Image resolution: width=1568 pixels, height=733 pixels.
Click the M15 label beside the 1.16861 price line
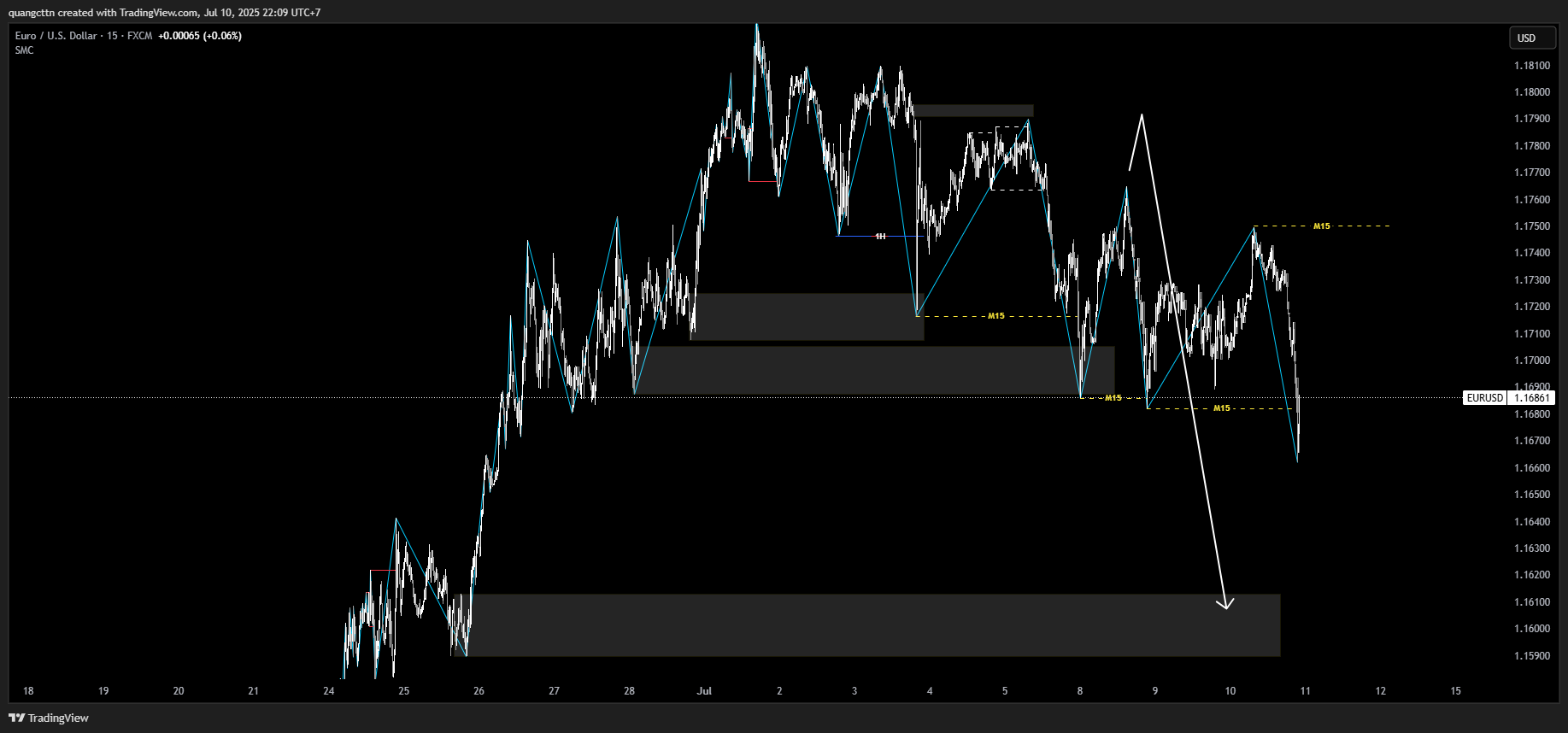click(x=1113, y=398)
